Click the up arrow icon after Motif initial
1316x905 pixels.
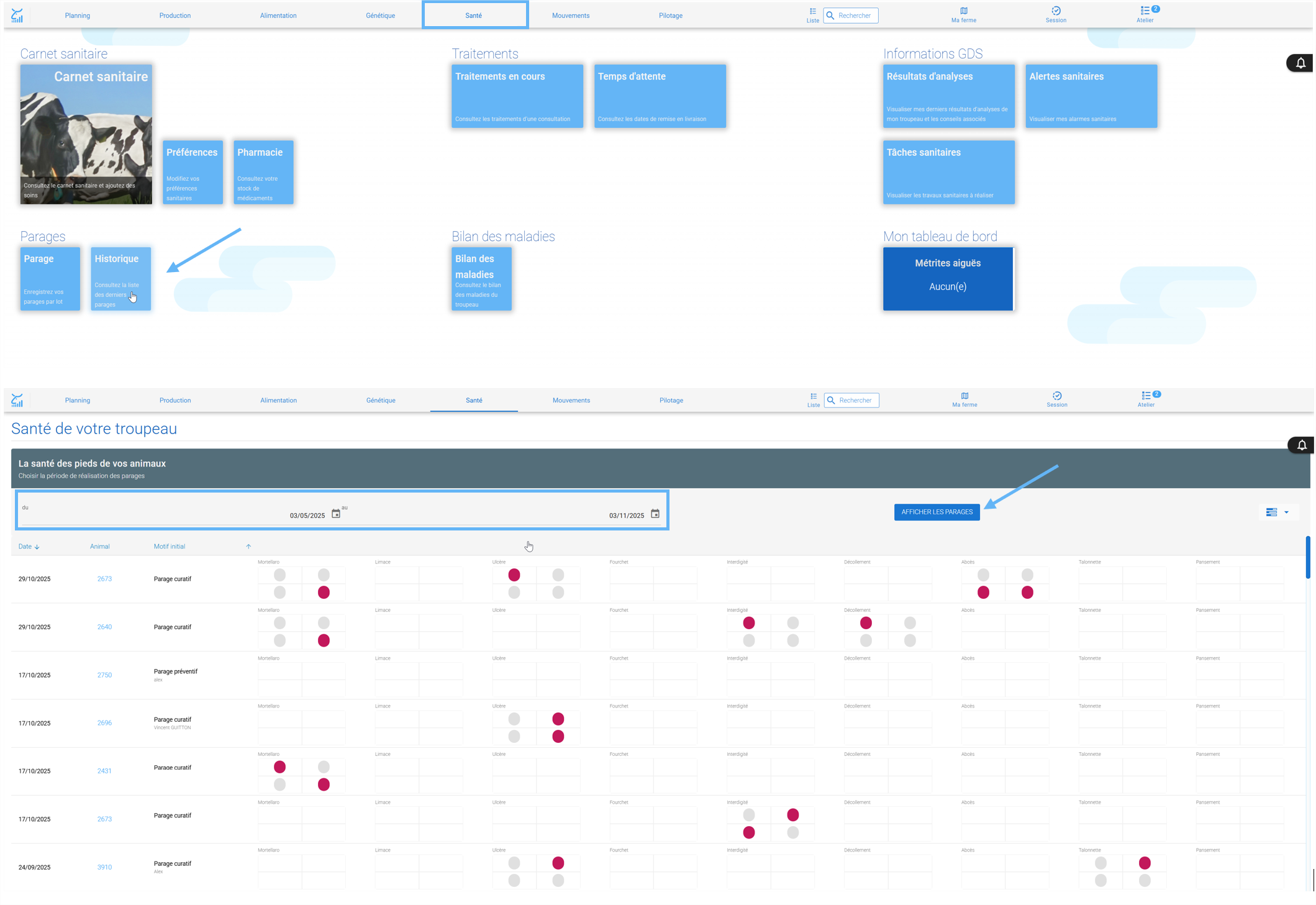pos(248,547)
